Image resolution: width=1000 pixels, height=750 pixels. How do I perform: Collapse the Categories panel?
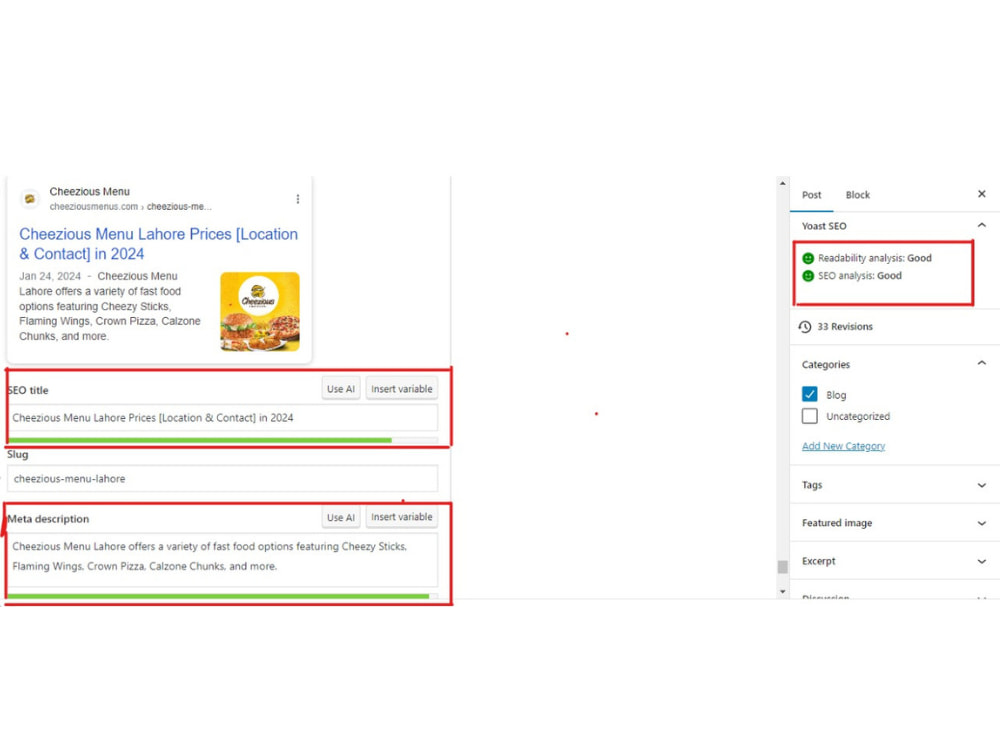point(982,364)
